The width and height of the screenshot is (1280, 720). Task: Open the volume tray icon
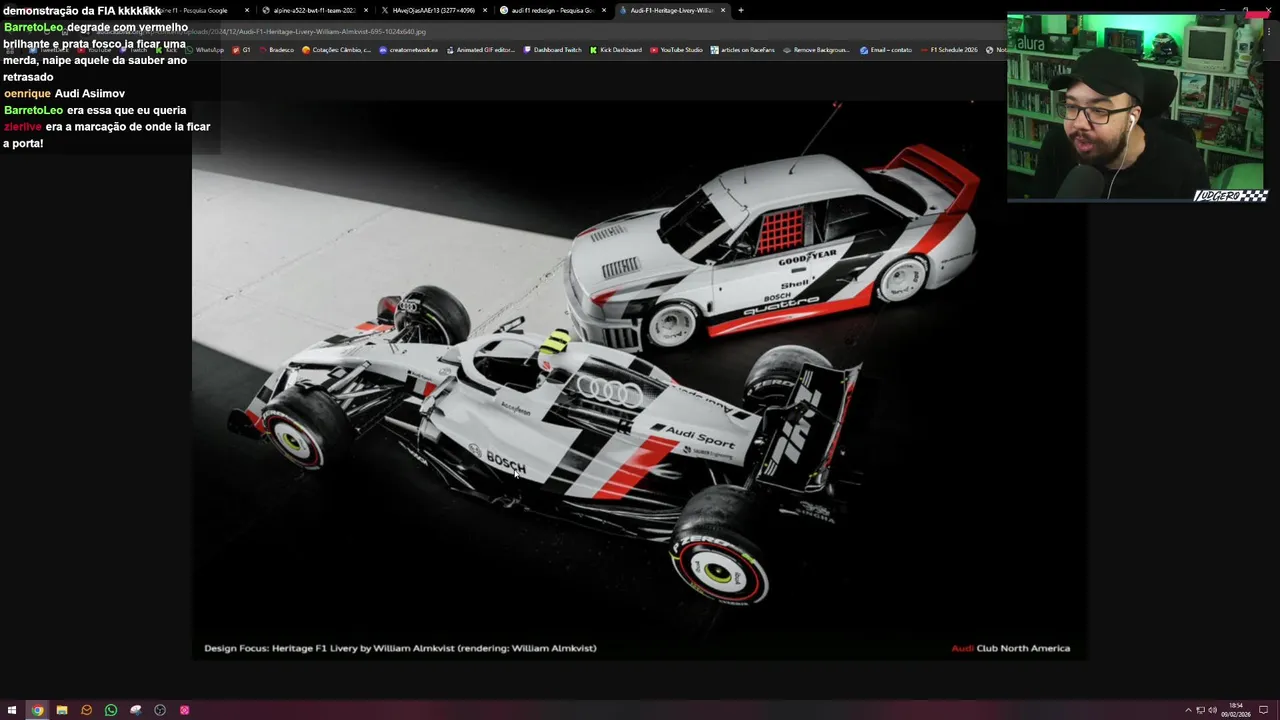click(x=1212, y=710)
